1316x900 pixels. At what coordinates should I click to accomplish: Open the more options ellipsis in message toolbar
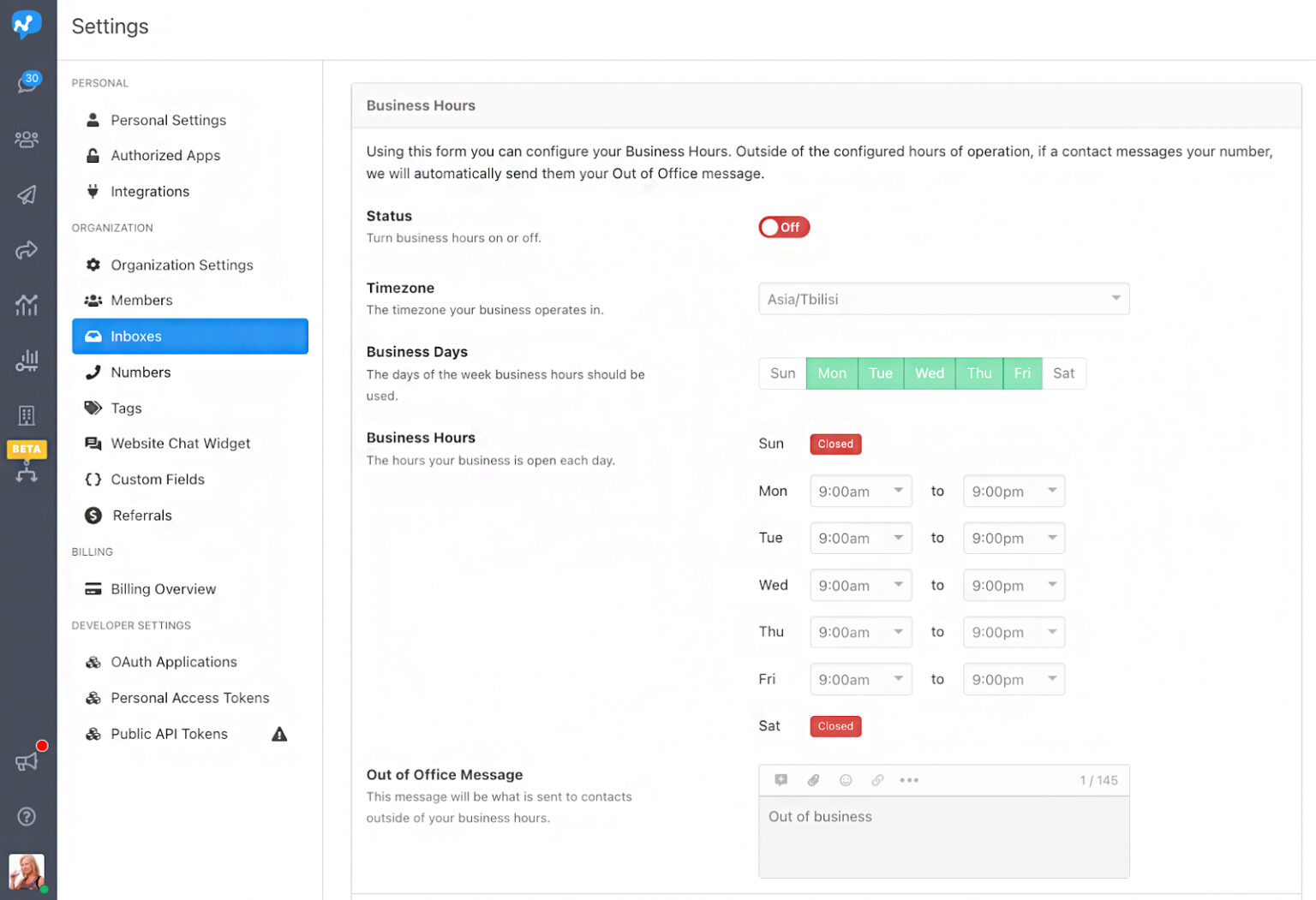coord(909,780)
